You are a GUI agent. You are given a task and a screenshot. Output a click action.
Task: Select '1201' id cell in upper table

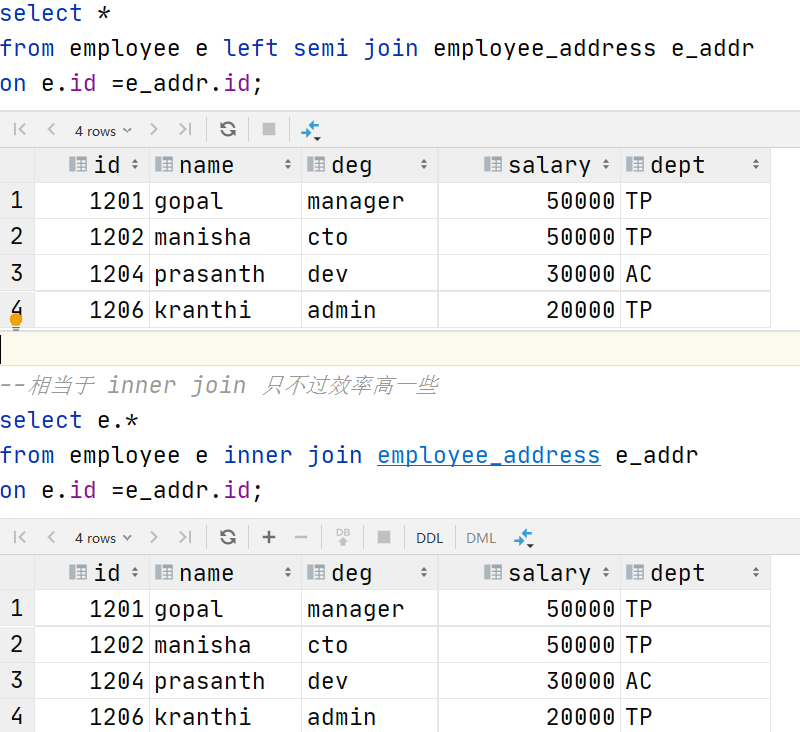click(92, 201)
